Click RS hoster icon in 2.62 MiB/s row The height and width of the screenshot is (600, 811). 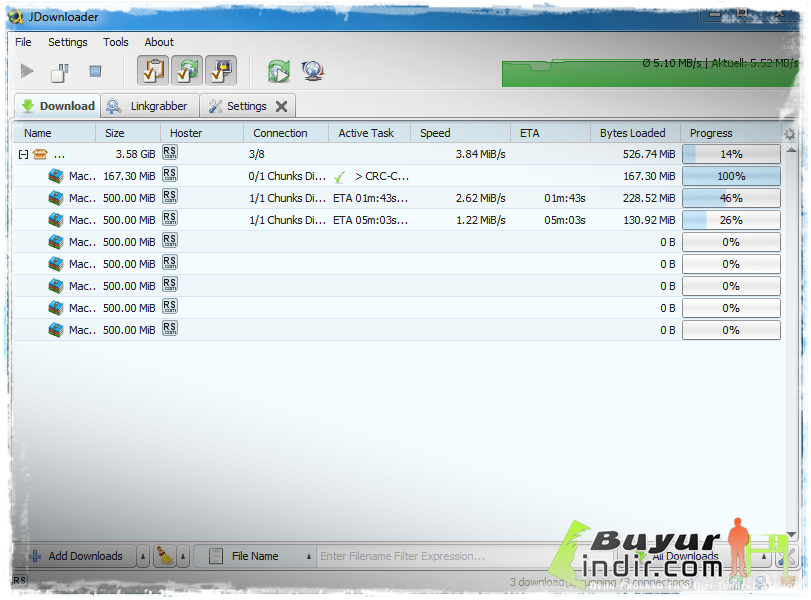(170, 197)
